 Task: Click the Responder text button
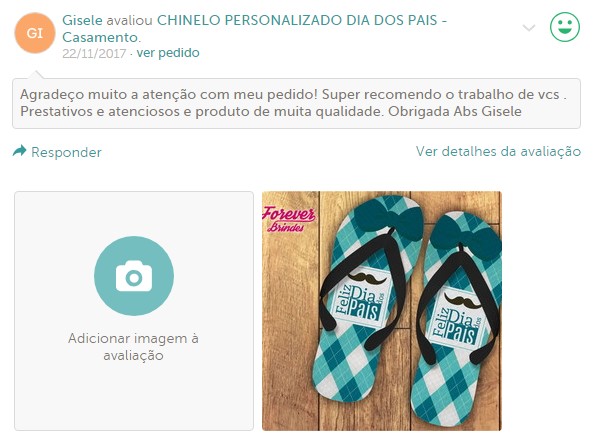66,152
